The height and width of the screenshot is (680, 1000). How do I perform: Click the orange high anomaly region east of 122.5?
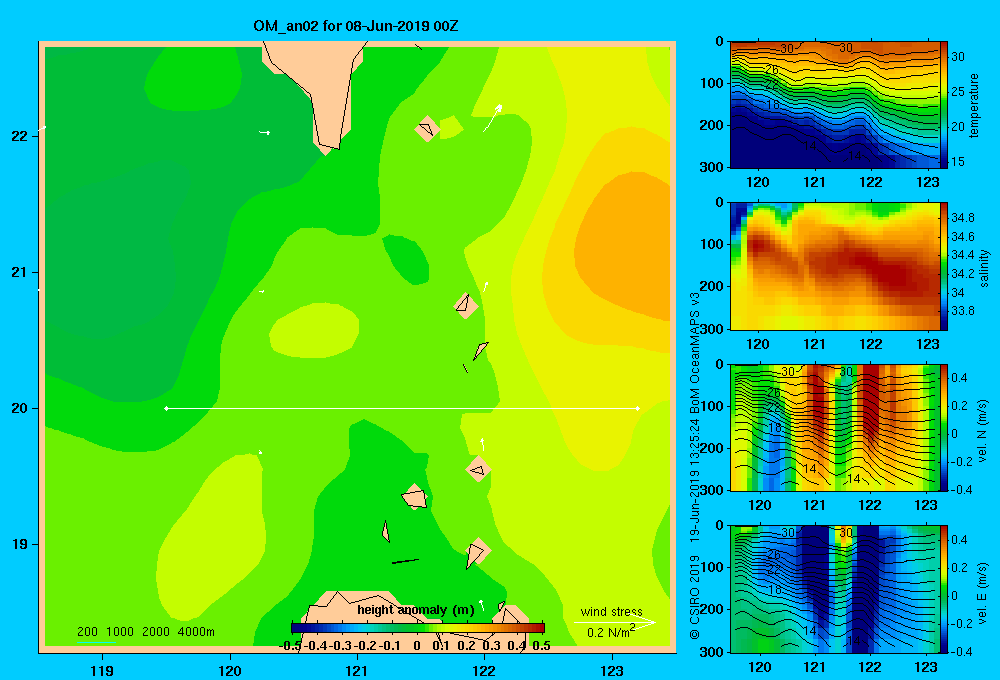pos(628,246)
